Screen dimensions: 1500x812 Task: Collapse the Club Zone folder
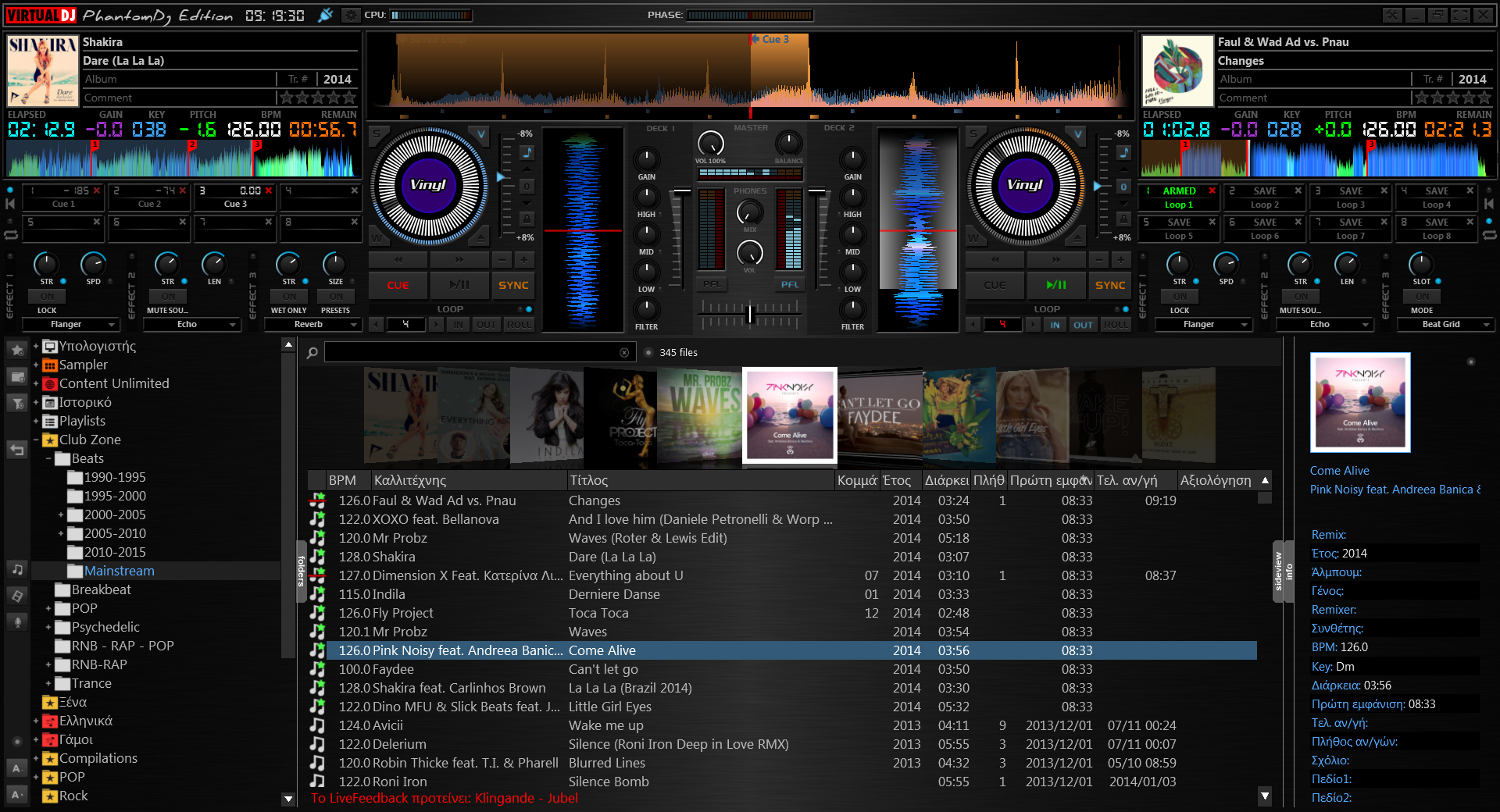click(x=36, y=440)
